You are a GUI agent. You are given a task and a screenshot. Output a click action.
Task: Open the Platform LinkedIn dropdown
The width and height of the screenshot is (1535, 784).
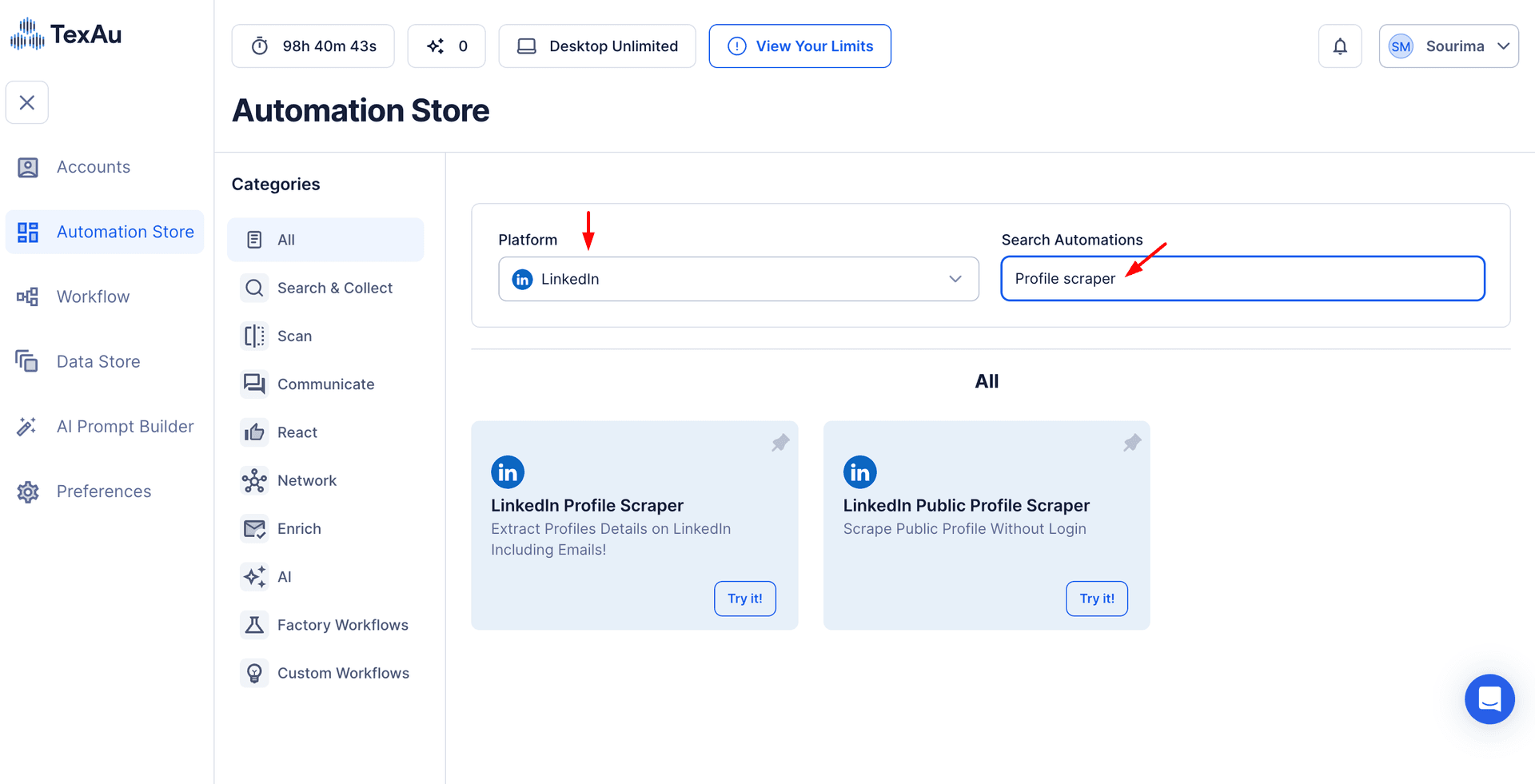pos(738,279)
